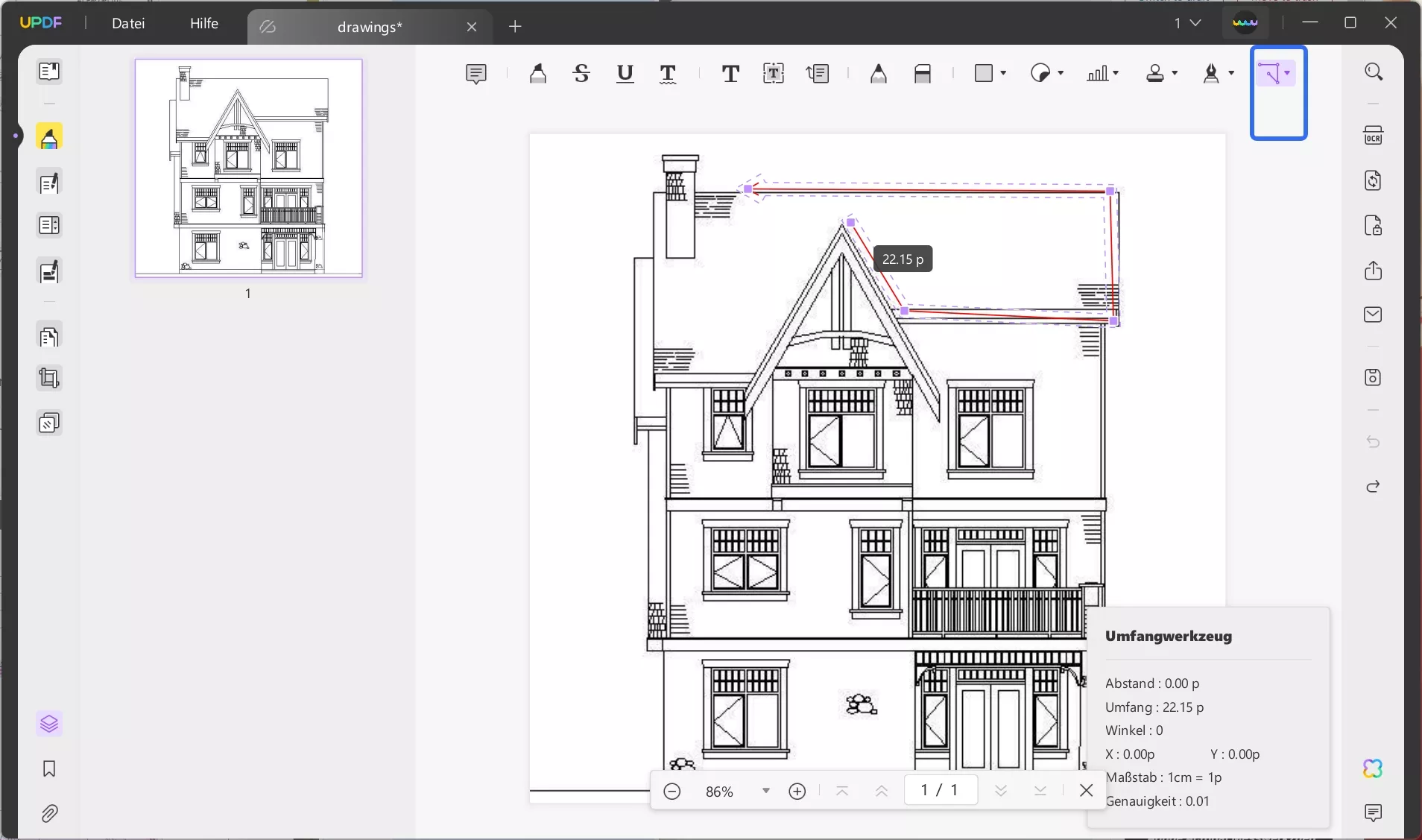This screenshot has height=840, width=1422.
Task: Expand the signature pen dropdown arrow
Action: click(1231, 73)
